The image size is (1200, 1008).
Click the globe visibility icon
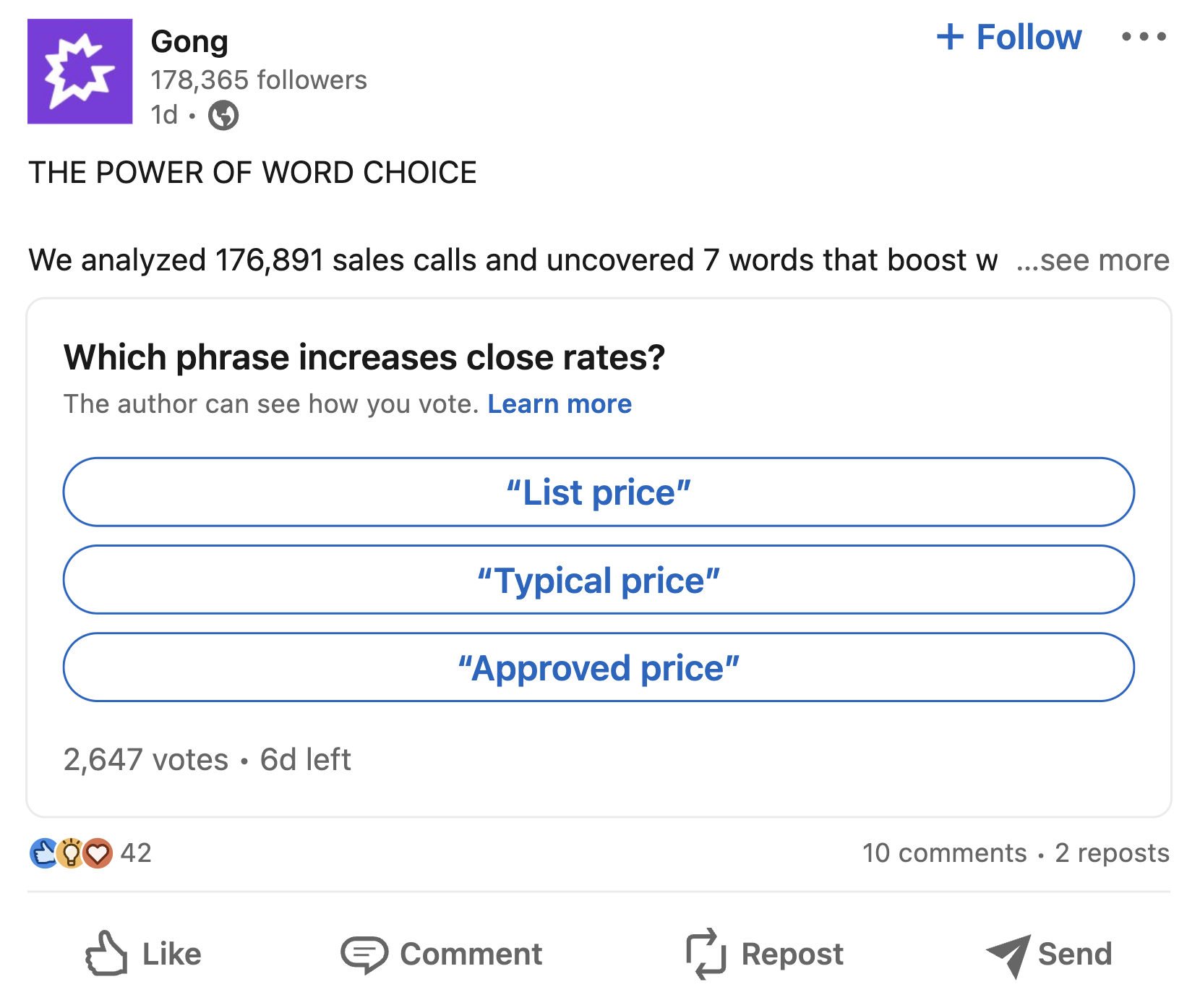pos(223,115)
